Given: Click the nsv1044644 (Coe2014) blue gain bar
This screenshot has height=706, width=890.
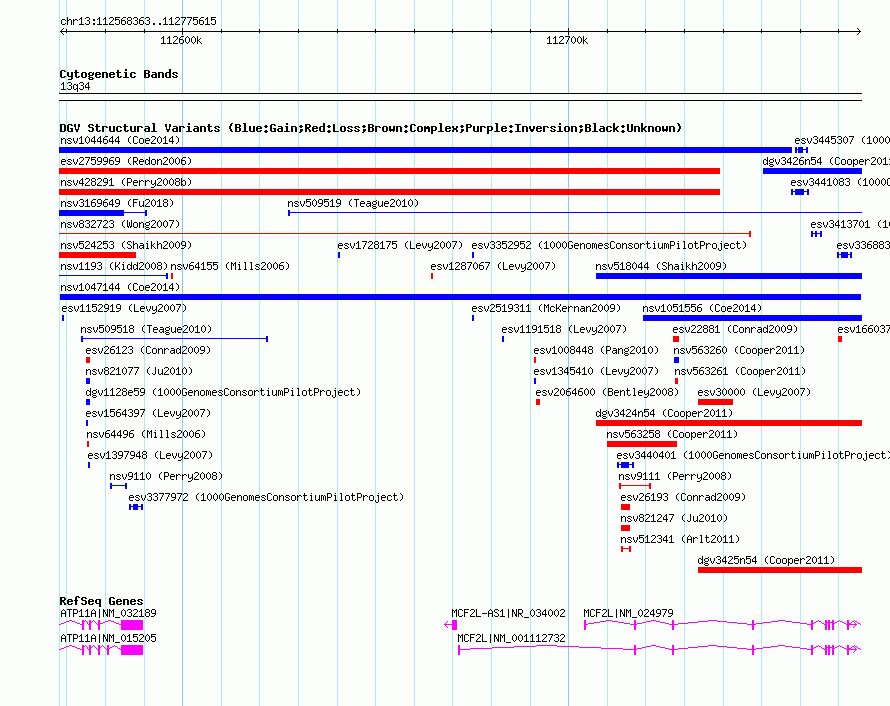Looking at the screenshot, I should 426,150.
